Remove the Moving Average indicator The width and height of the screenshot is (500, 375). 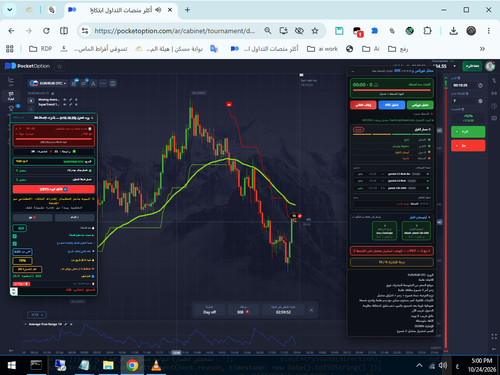76,100
